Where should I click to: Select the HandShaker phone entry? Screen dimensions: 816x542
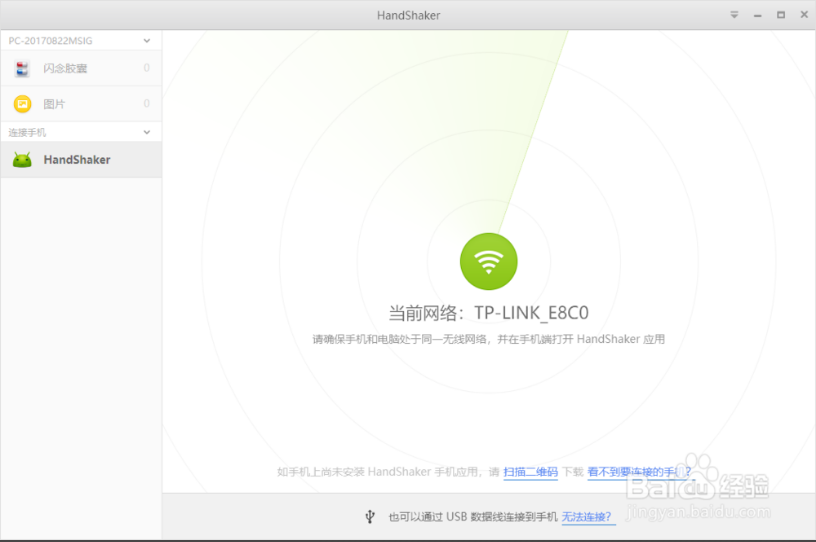(x=81, y=160)
